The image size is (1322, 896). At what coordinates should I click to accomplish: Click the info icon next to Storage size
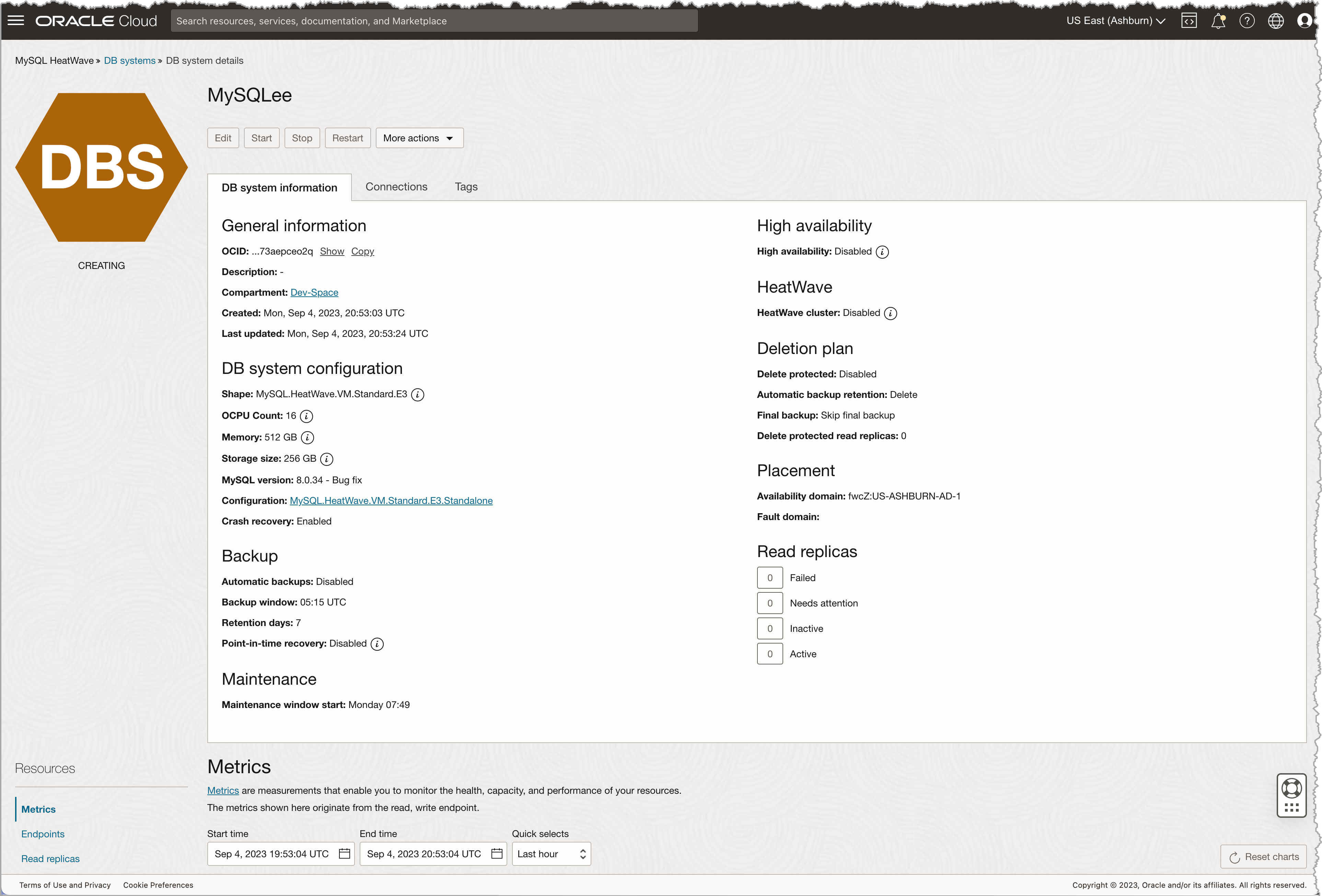click(326, 459)
